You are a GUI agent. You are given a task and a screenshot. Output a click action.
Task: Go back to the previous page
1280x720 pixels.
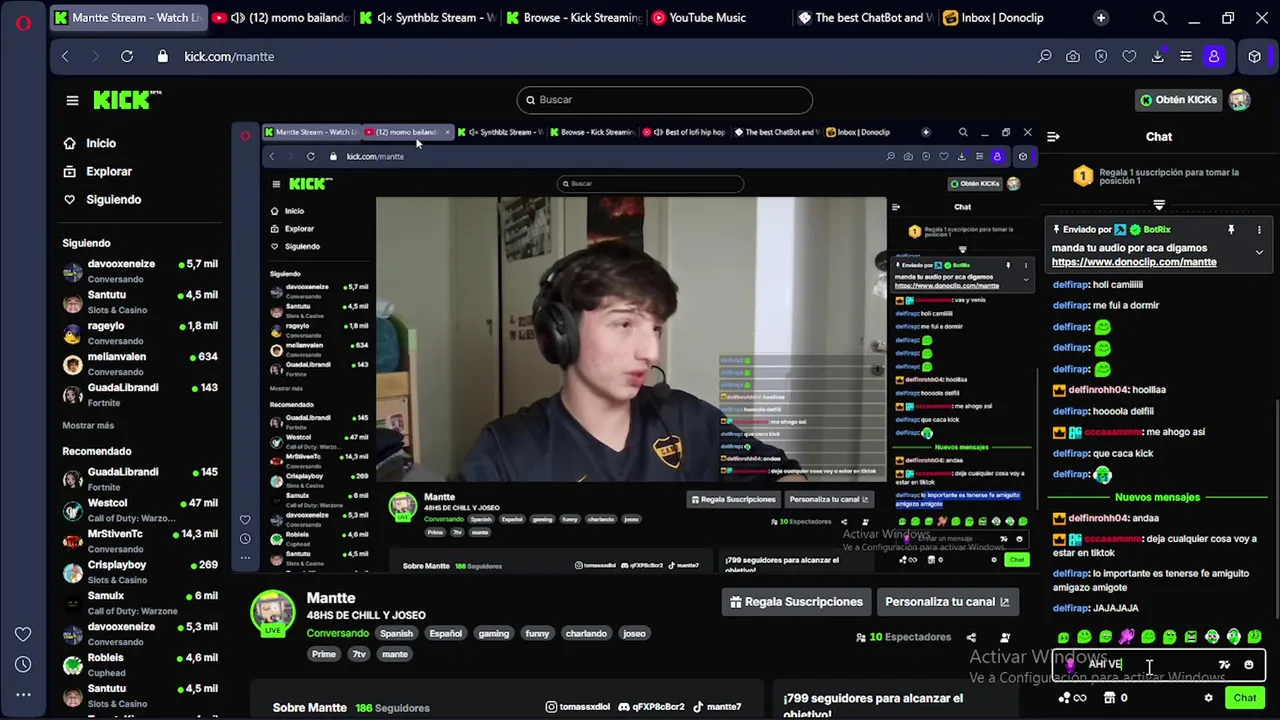coord(65,57)
